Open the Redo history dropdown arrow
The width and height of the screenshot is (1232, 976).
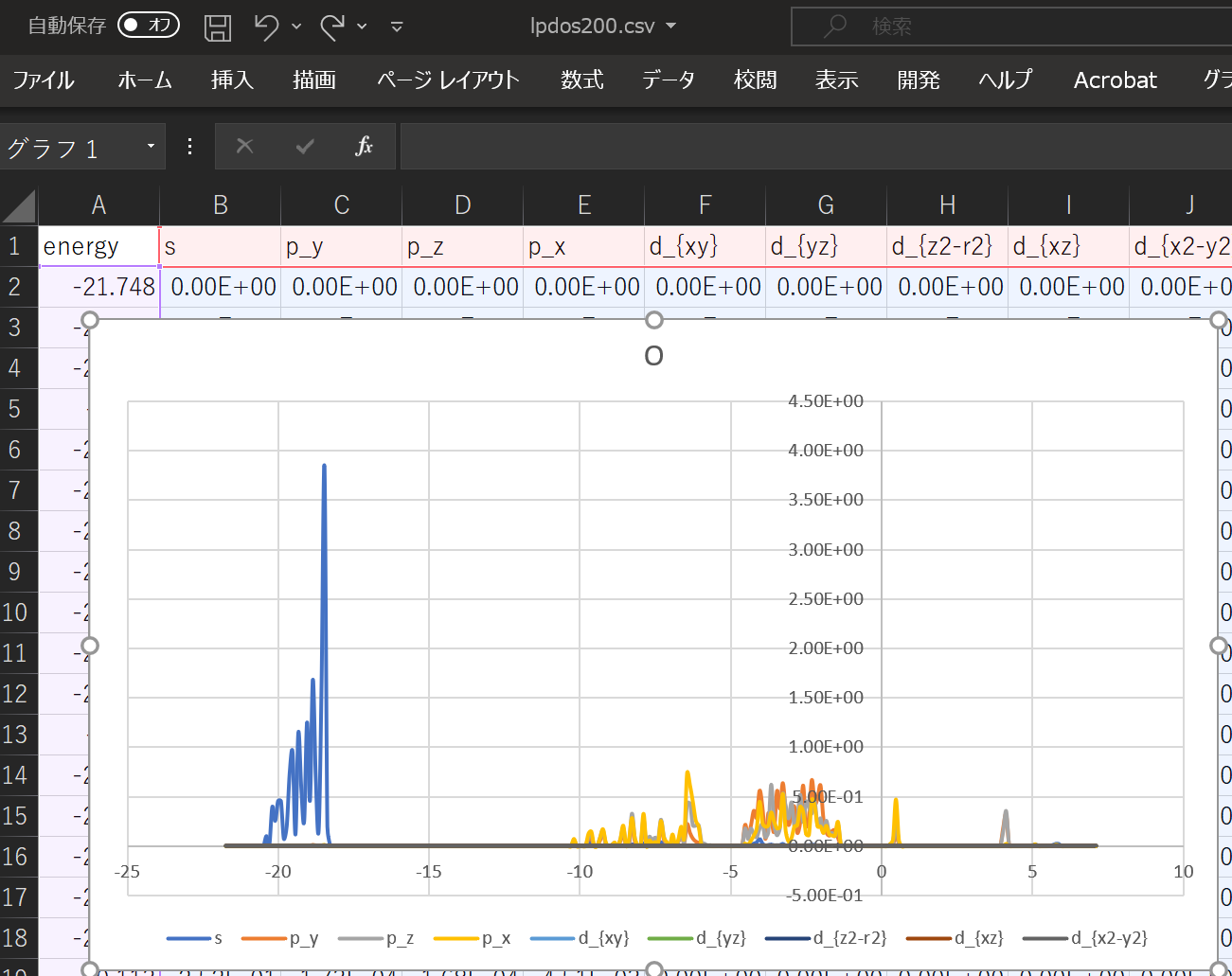[362, 27]
